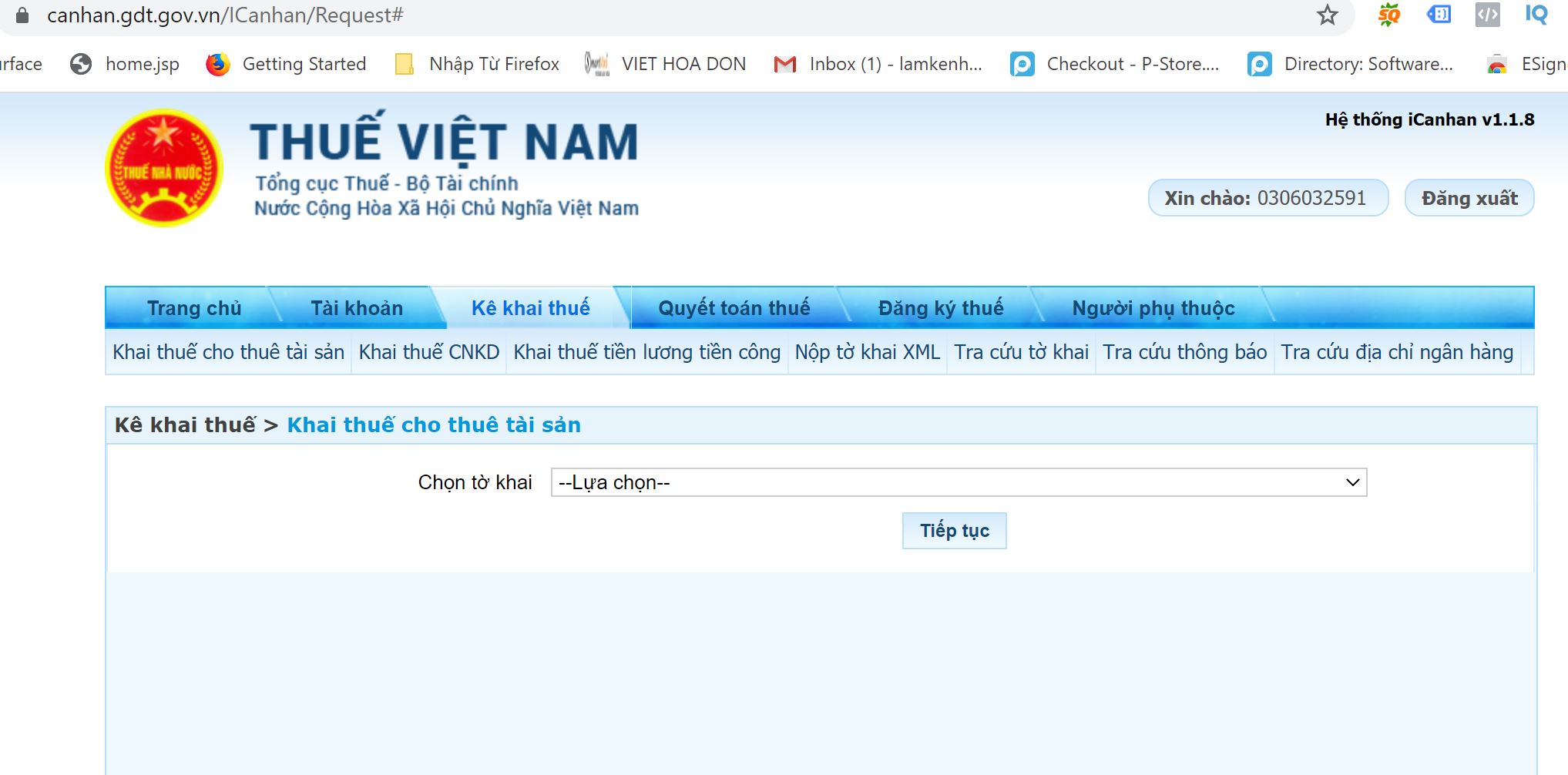Select the Người phụ thuộc tab

coord(1153,308)
